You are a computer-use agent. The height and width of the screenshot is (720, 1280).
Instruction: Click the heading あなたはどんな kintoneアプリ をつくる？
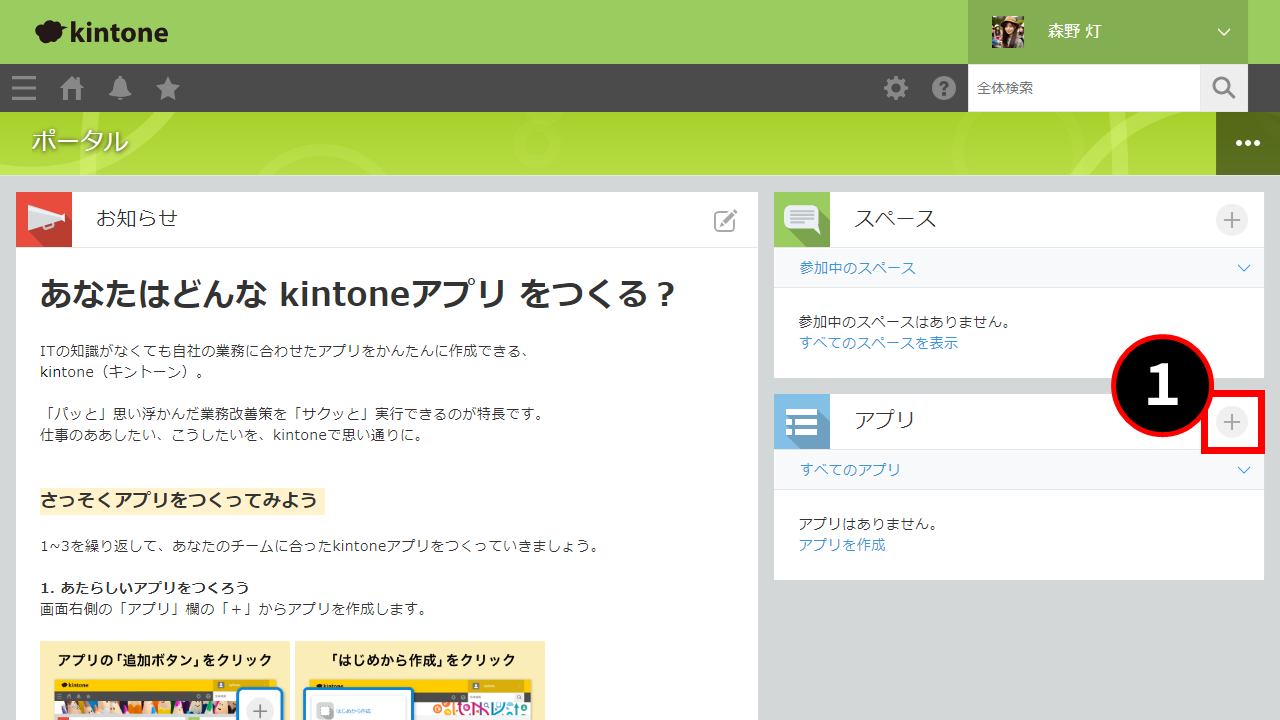tap(358, 295)
